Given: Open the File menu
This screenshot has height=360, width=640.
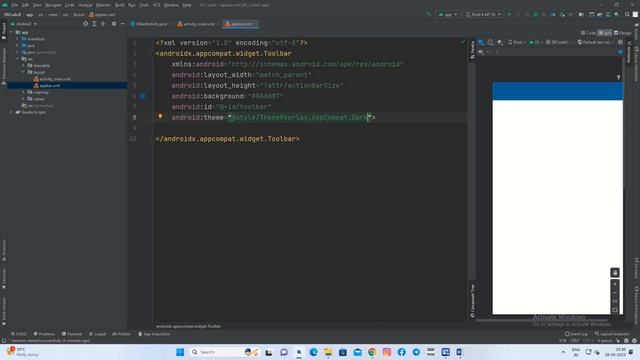Looking at the screenshot, I should pos(15,5).
